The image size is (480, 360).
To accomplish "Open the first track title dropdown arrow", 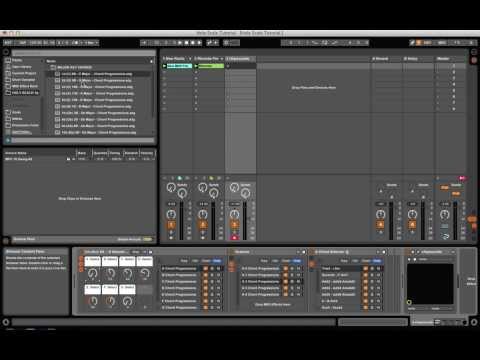I will click(x=190, y=59).
